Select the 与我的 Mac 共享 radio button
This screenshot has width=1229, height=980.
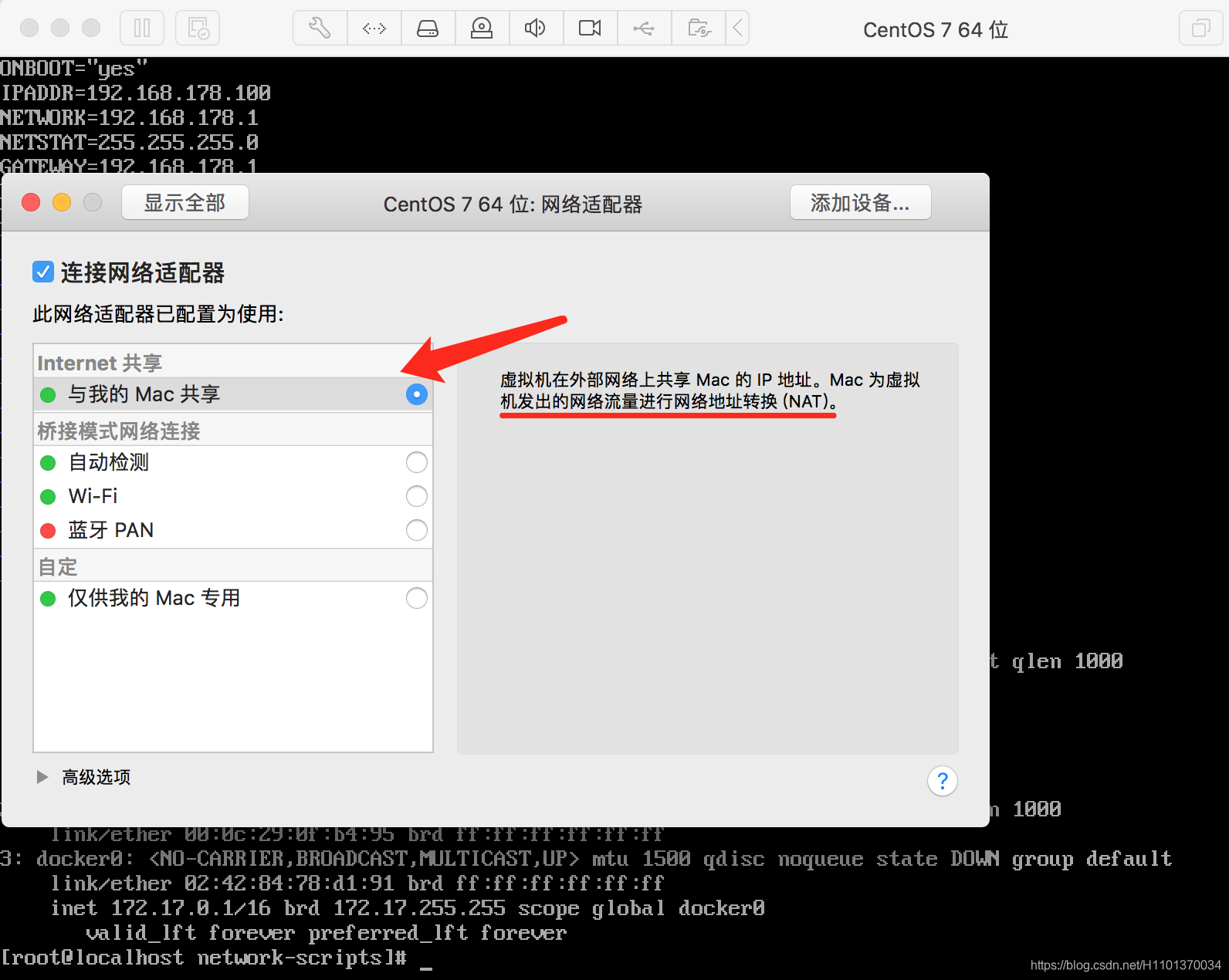pyautogui.click(x=416, y=394)
